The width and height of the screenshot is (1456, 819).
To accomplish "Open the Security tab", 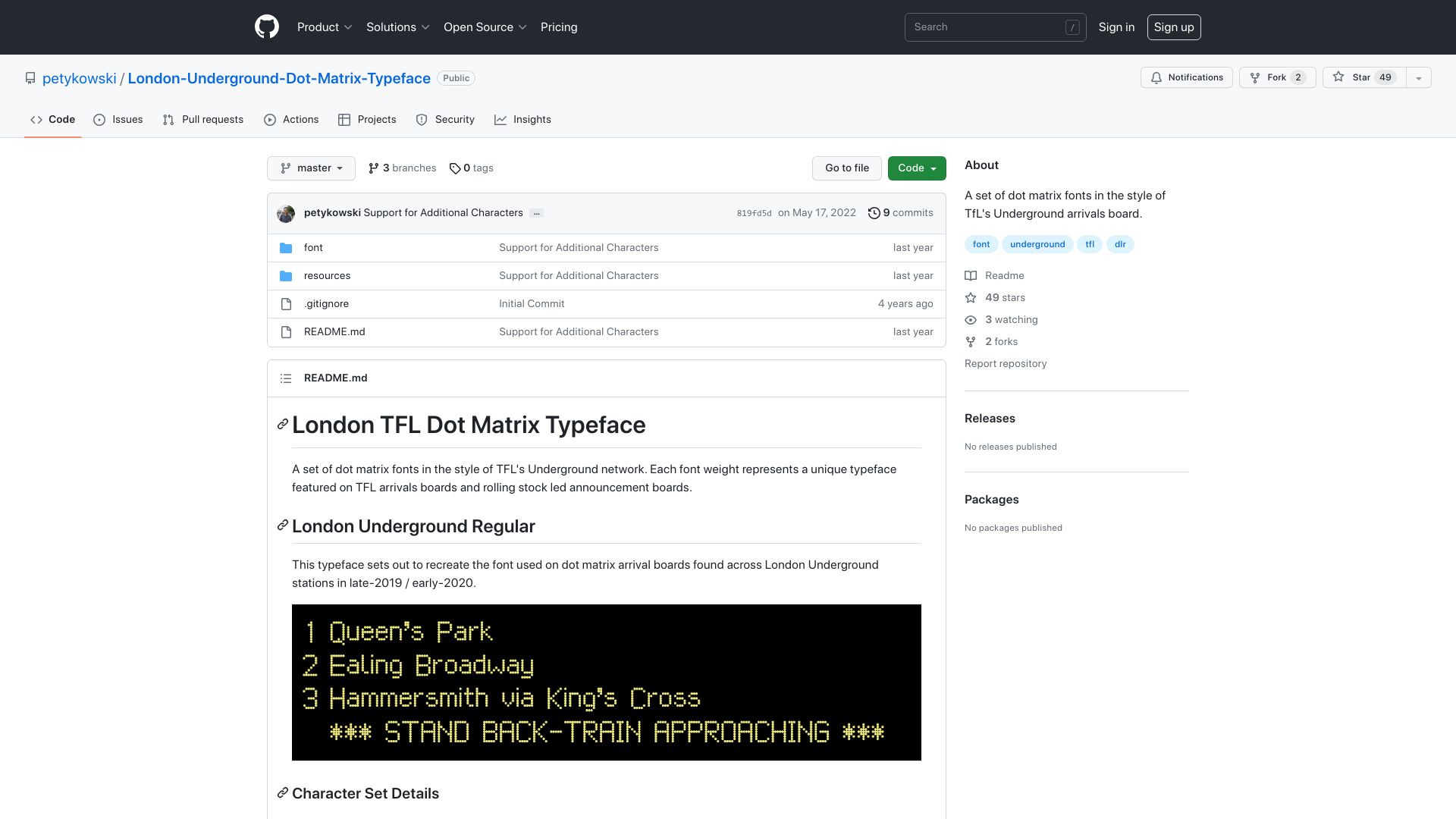I will coord(445,120).
